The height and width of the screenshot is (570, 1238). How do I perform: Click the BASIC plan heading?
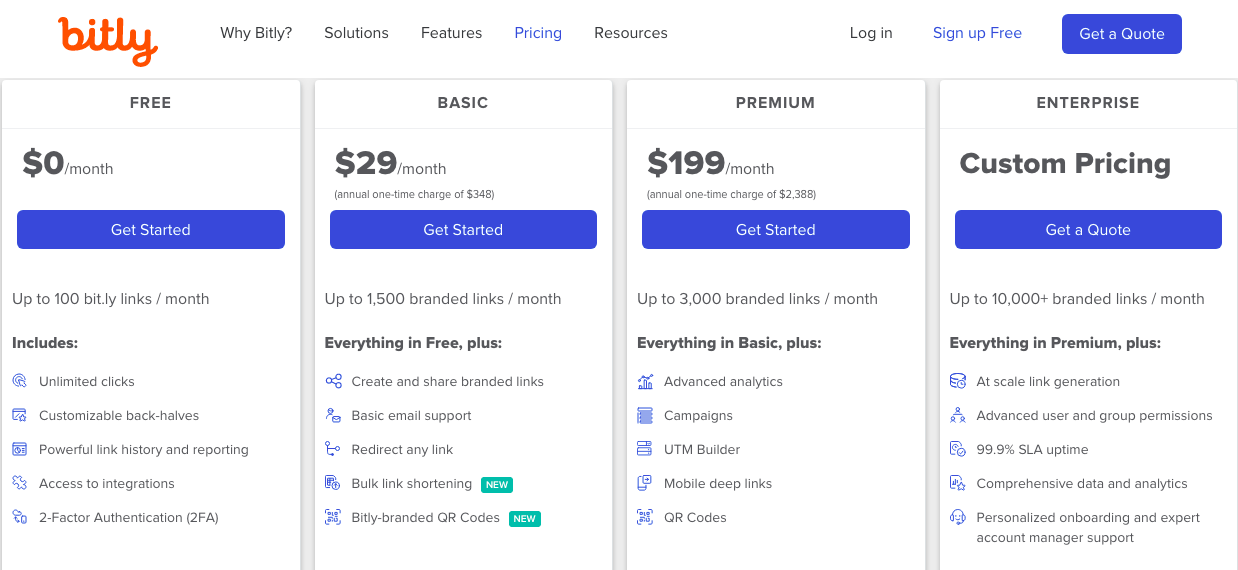pyautogui.click(x=463, y=103)
